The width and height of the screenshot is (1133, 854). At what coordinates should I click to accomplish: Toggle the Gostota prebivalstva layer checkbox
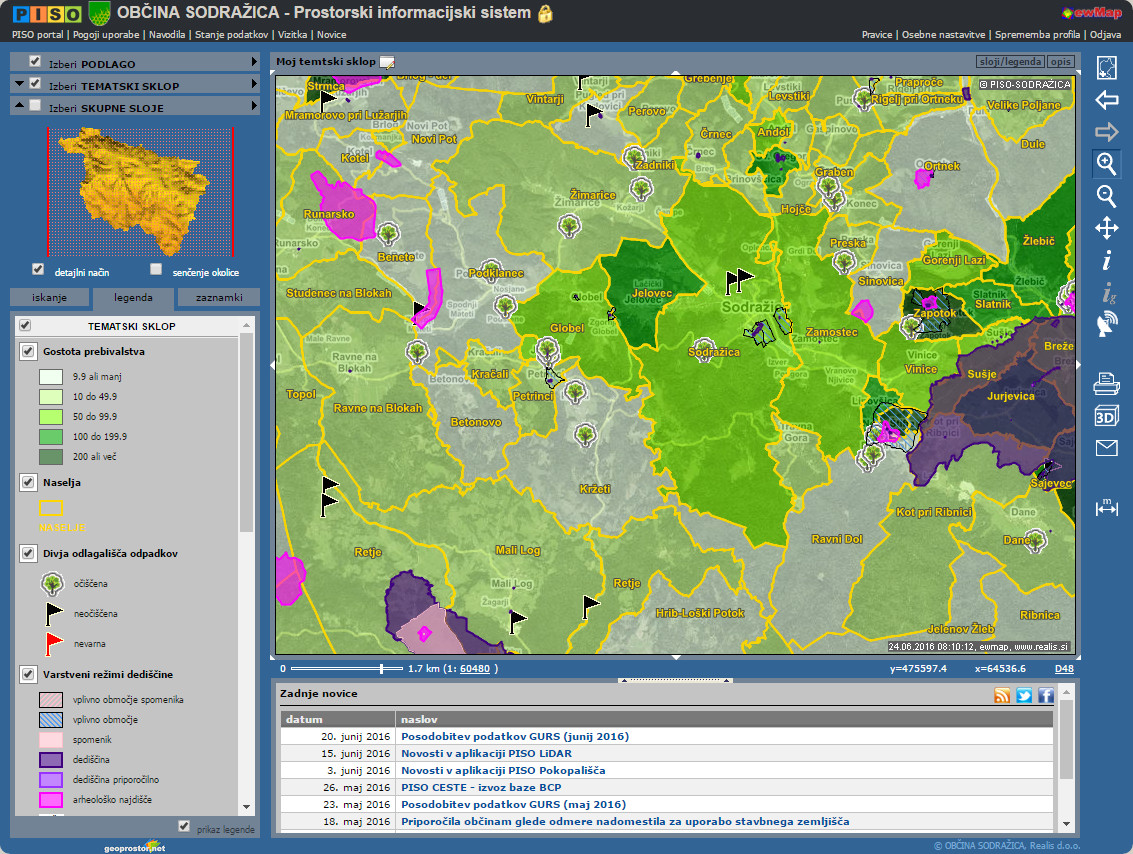click(28, 351)
